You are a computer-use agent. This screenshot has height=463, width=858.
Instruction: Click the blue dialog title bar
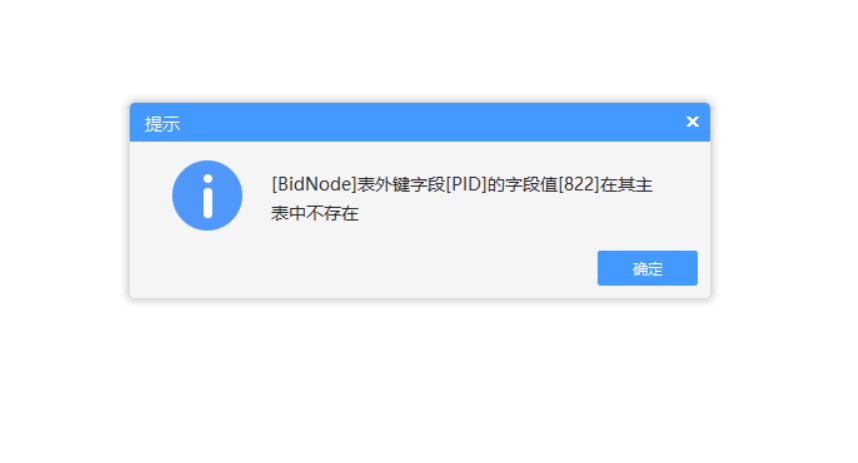click(420, 122)
